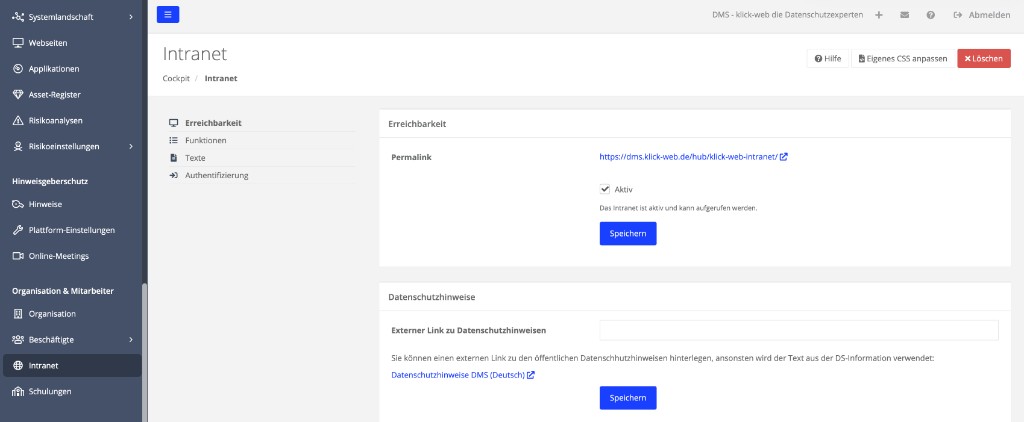Click the Organisation building icon
1024x422 pixels.
18,314
